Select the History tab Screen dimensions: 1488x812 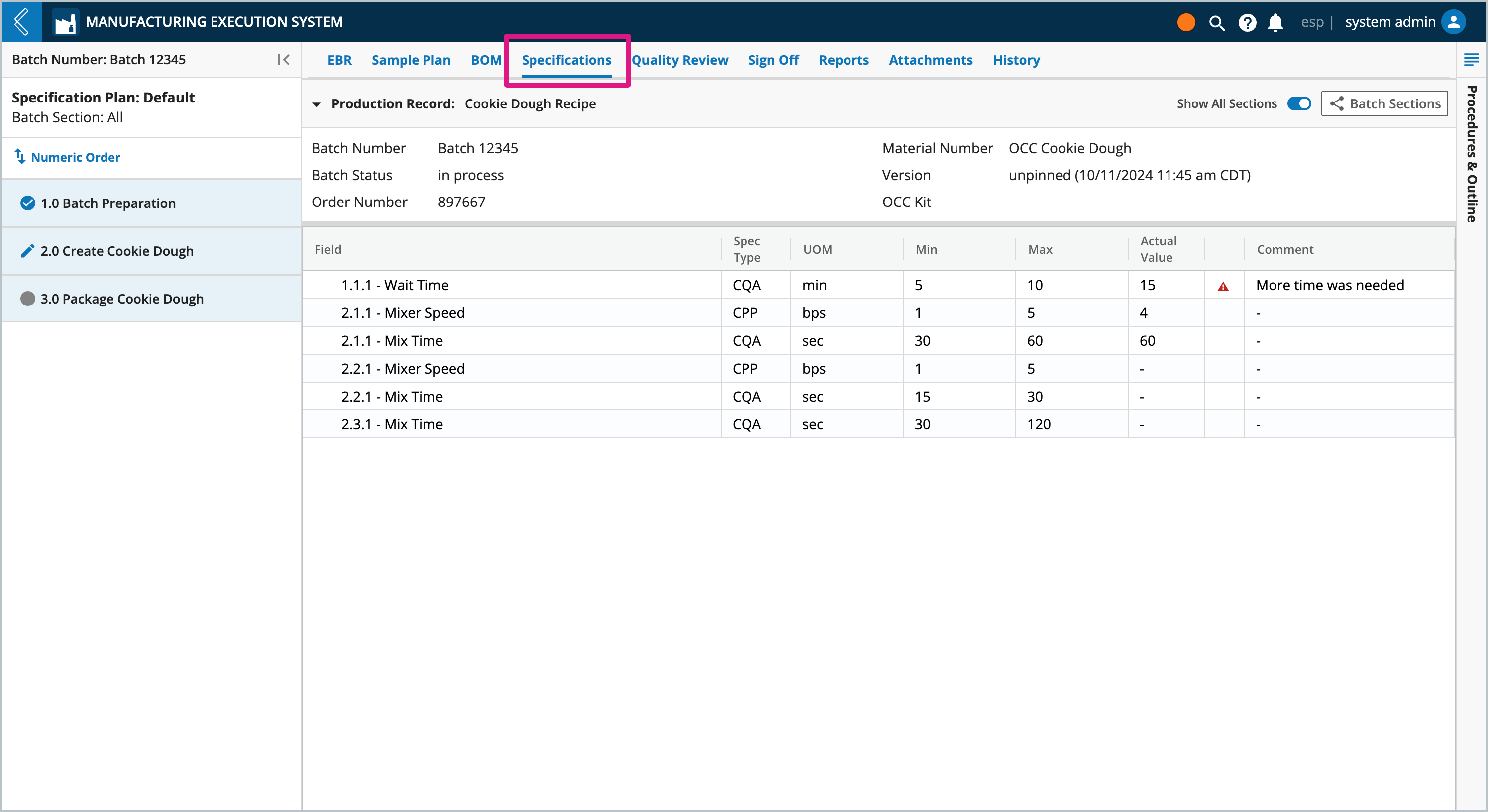tap(1015, 60)
